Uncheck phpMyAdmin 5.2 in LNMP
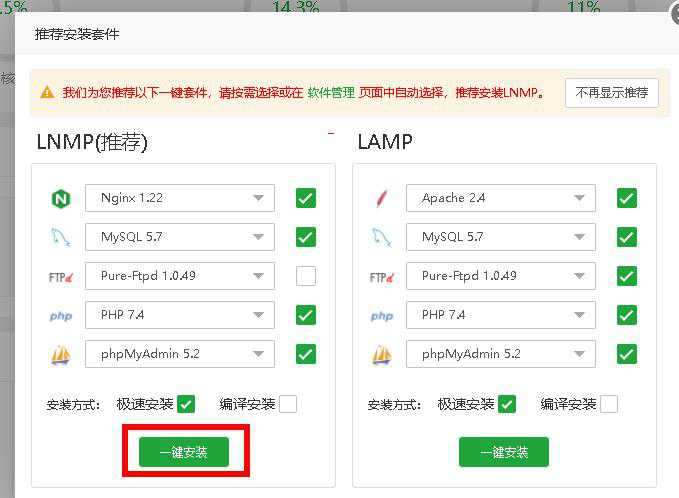Screen dimensions: 679x498 306,354
